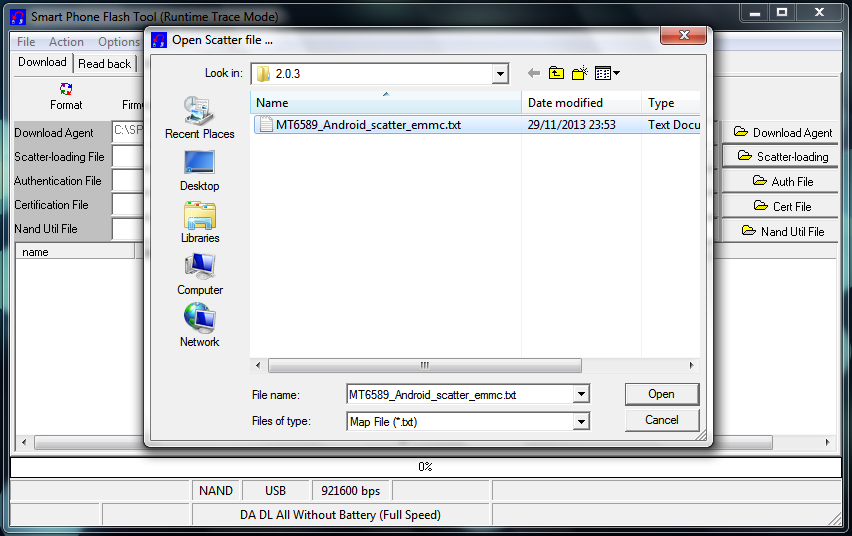
Task: Sort by Date modified column header
Action: 581,103
